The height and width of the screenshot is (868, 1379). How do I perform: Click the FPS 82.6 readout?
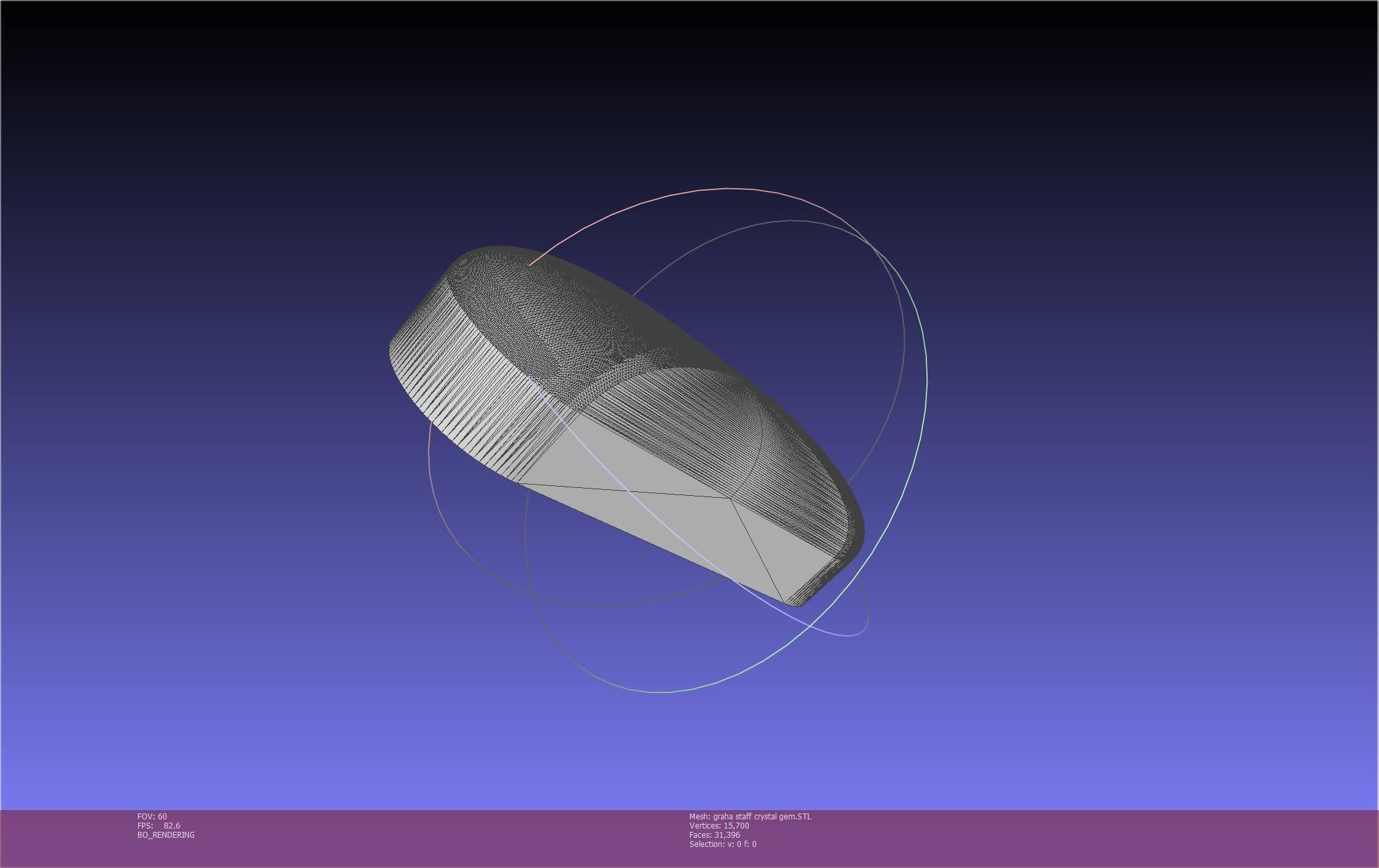(159, 825)
